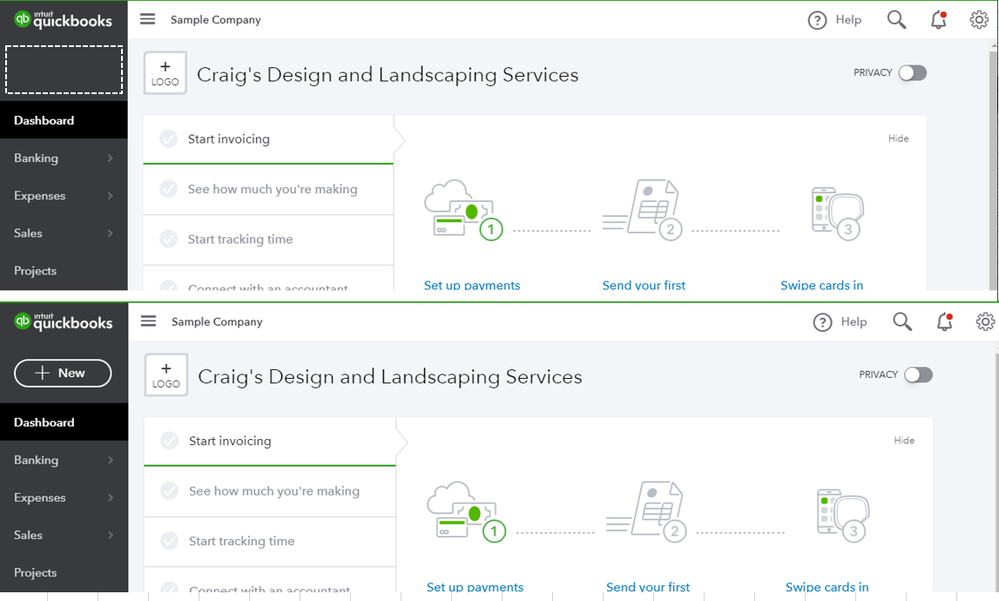The width and height of the screenshot is (999, 601).
Task: Select Banking label in bottom screenshot sidebar
Action: coord(36,460)
